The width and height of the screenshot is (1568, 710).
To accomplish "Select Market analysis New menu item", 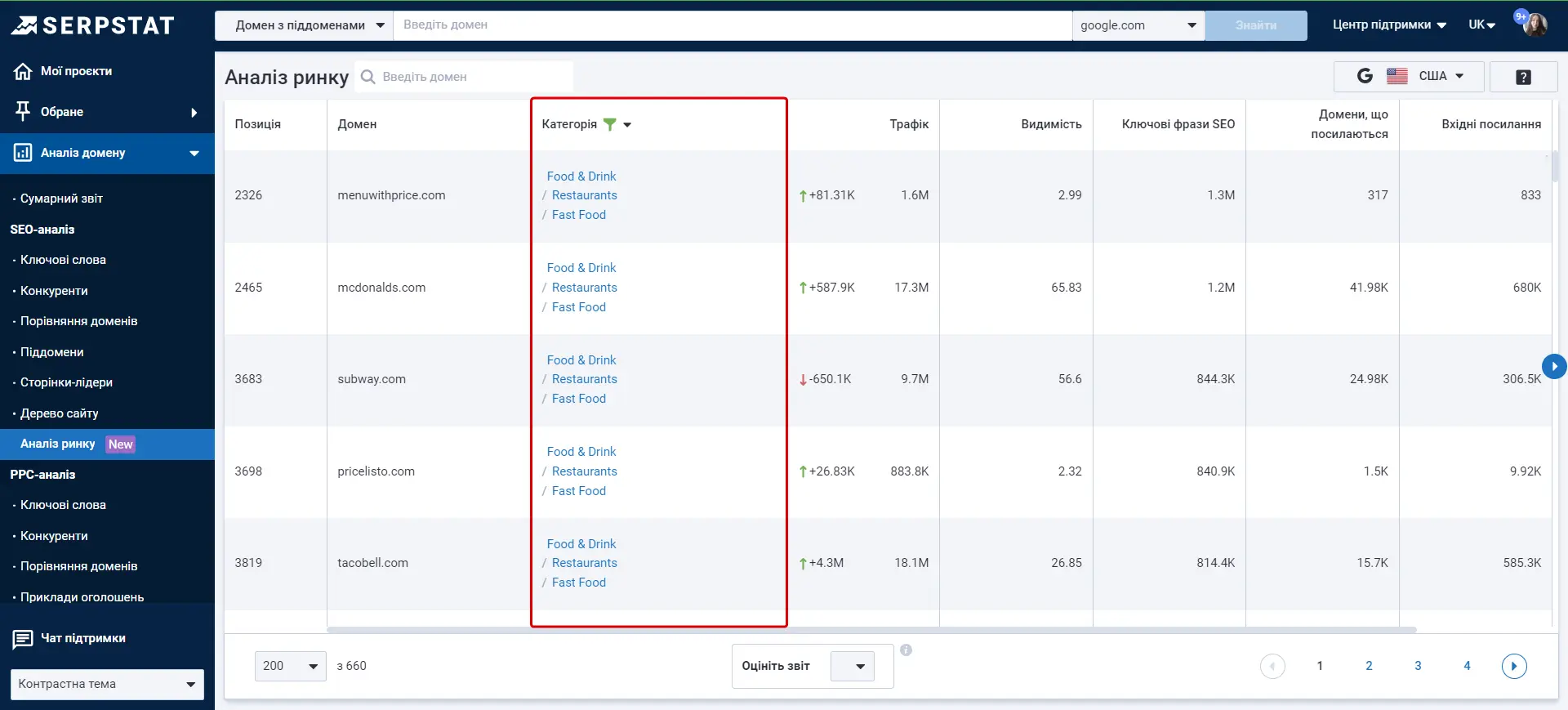I will click(107, 444).
